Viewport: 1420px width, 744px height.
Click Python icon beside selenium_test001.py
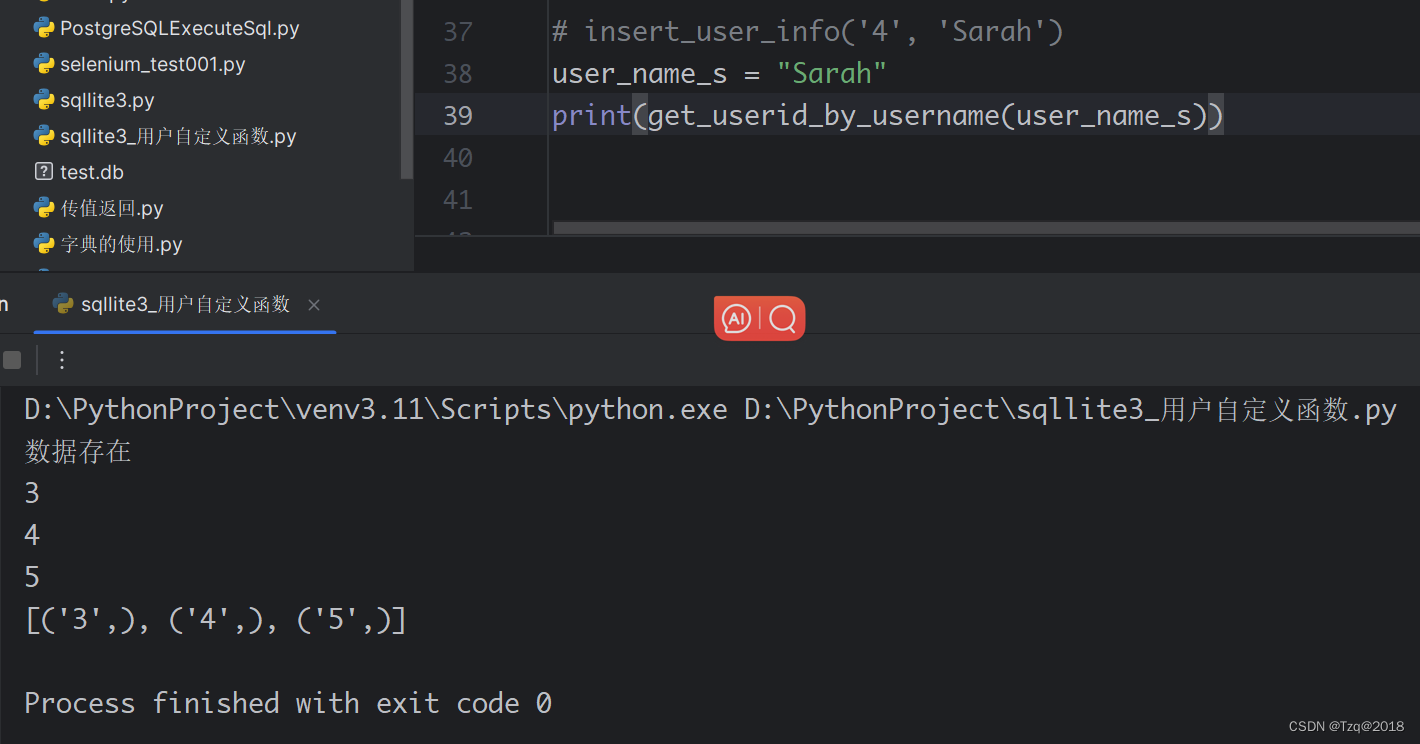pos(43,64)
